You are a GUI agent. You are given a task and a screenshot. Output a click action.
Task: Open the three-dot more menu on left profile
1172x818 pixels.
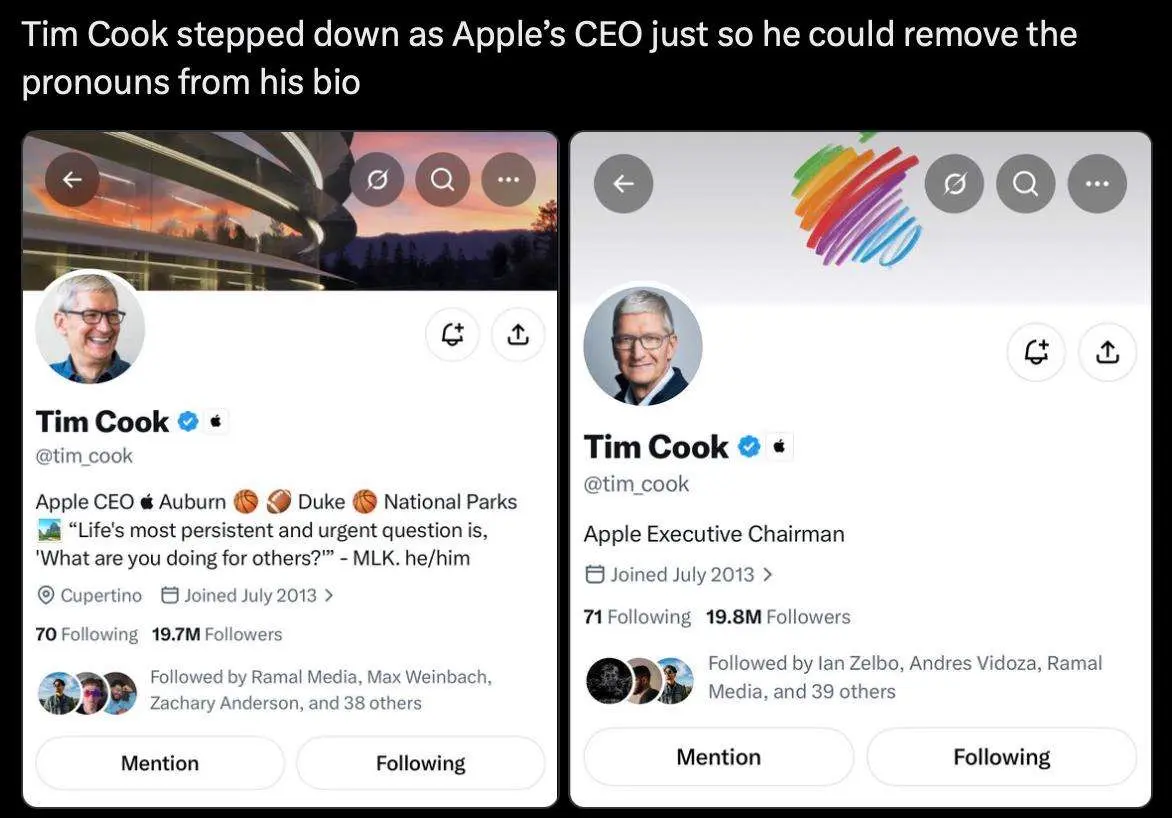508,179
